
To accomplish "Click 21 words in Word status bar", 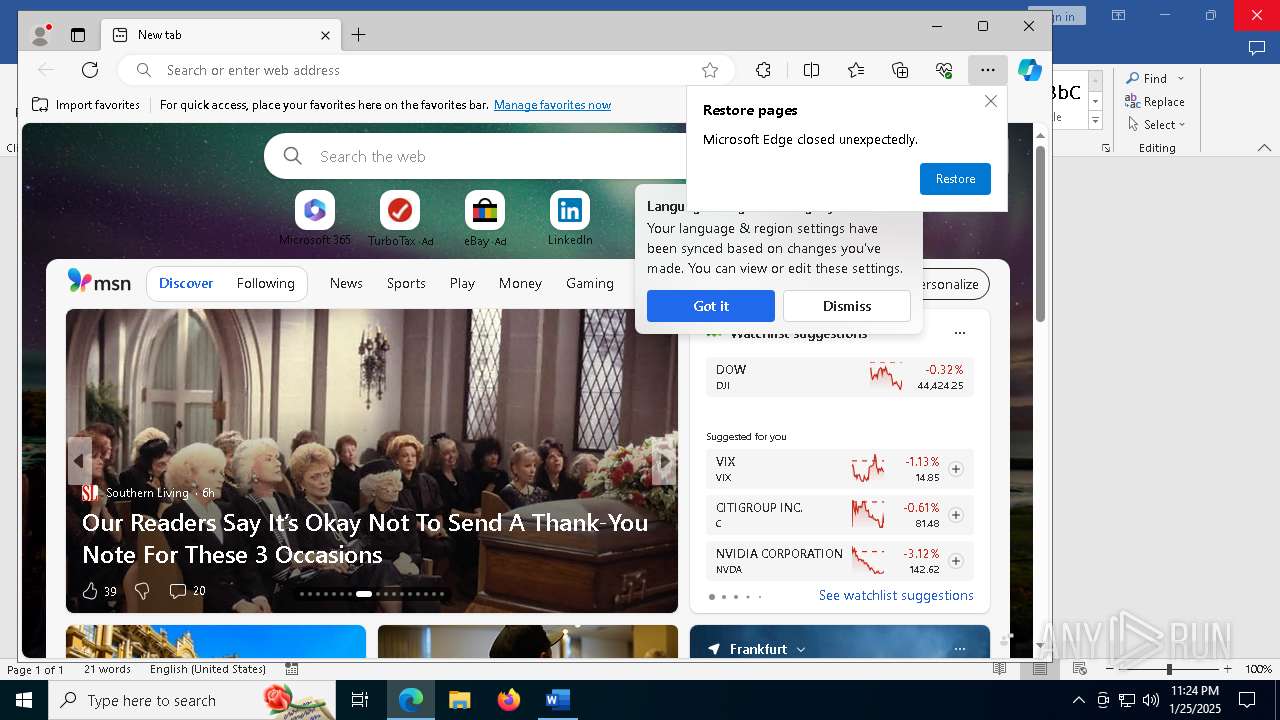I will (107, 669).
